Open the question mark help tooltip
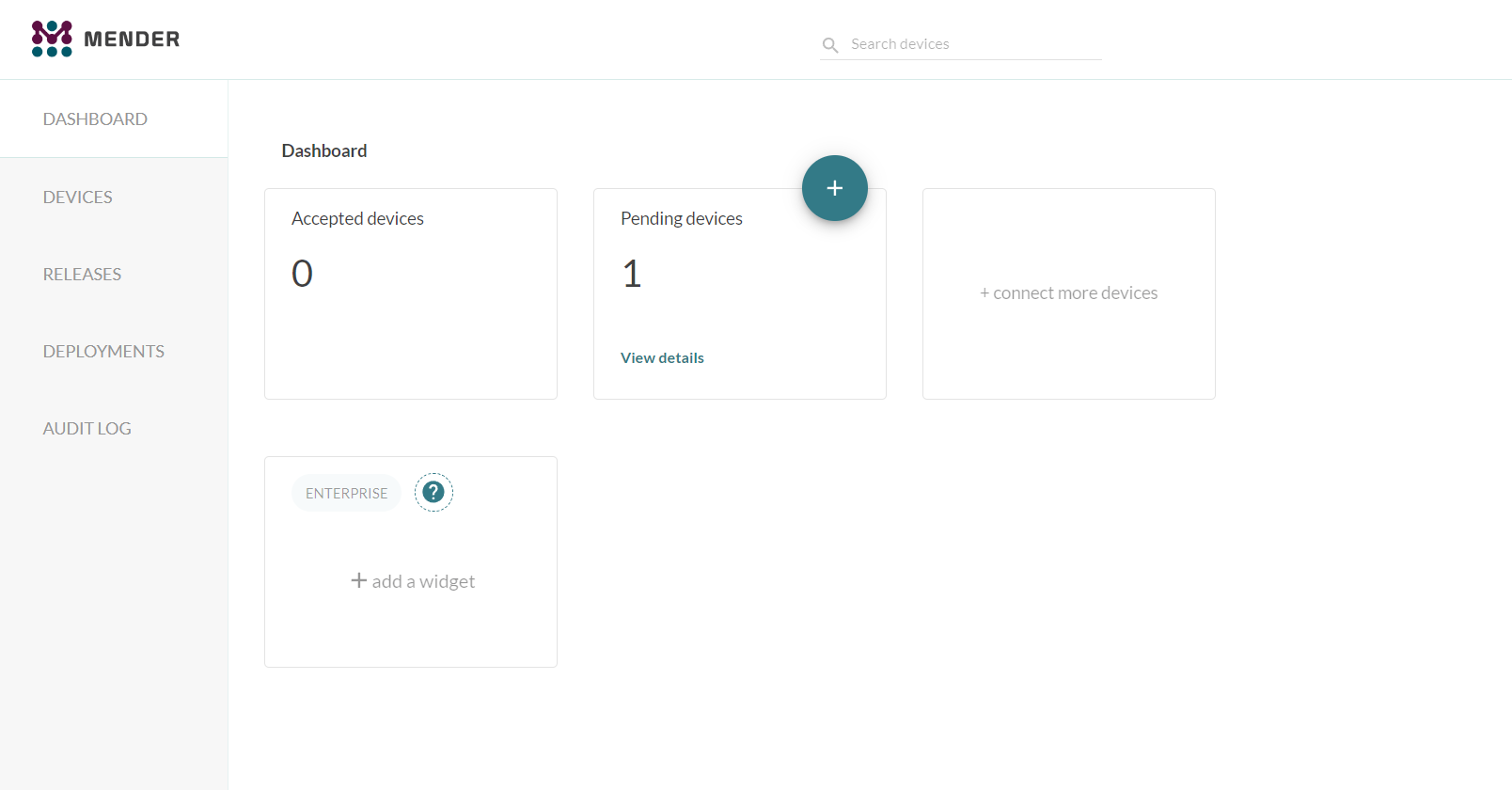 pos(433,492)
